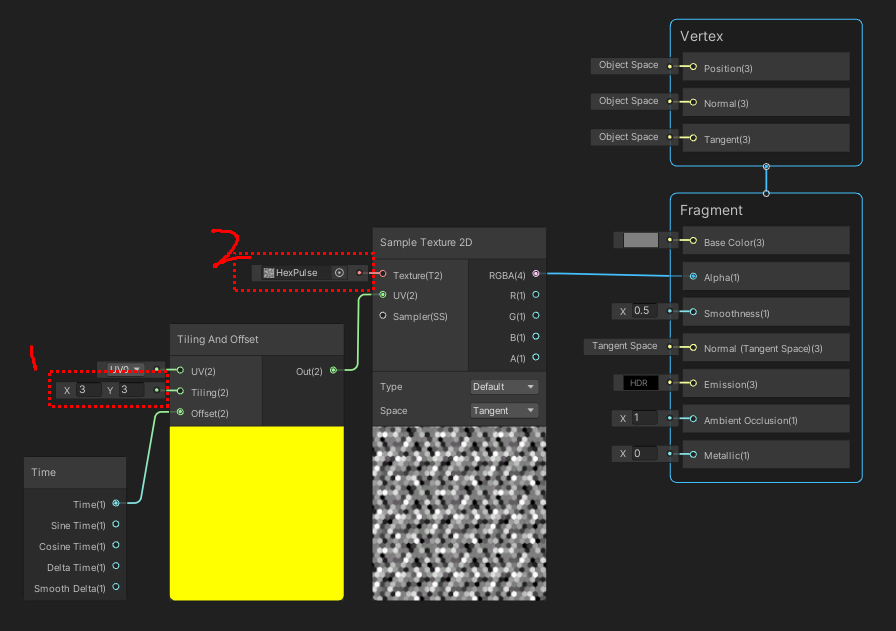Click the Normal (Tangent Space)(3) input port
896x631 pixels.
693,348
